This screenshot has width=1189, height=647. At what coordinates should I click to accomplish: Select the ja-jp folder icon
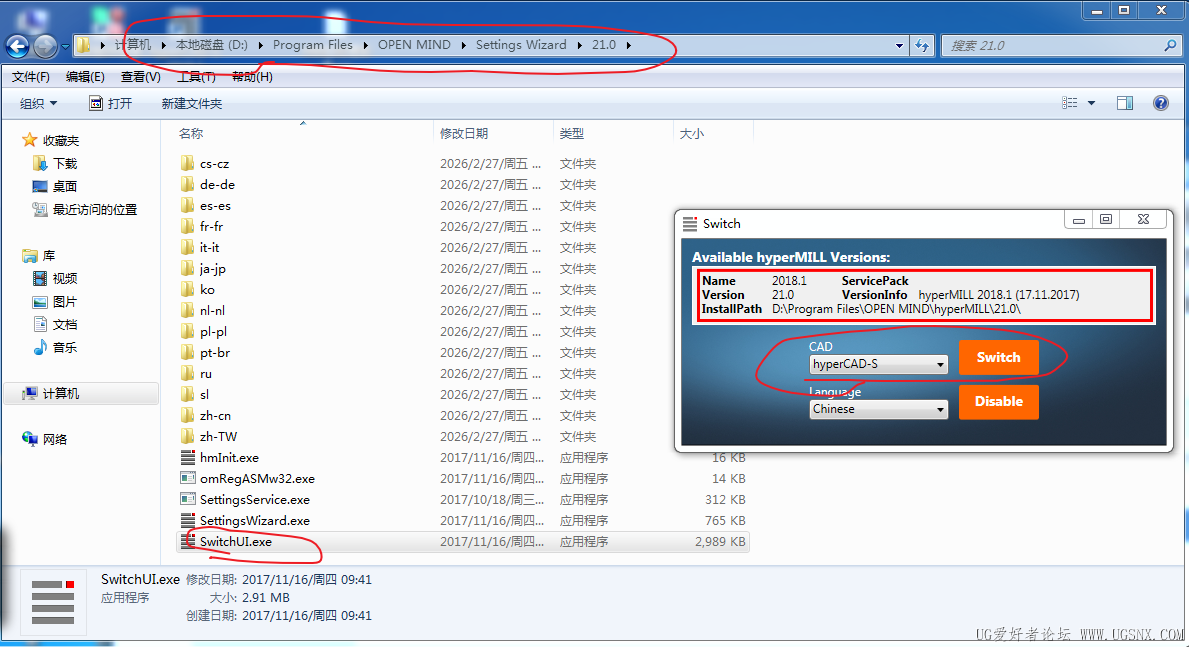click(x=187, y=269)
